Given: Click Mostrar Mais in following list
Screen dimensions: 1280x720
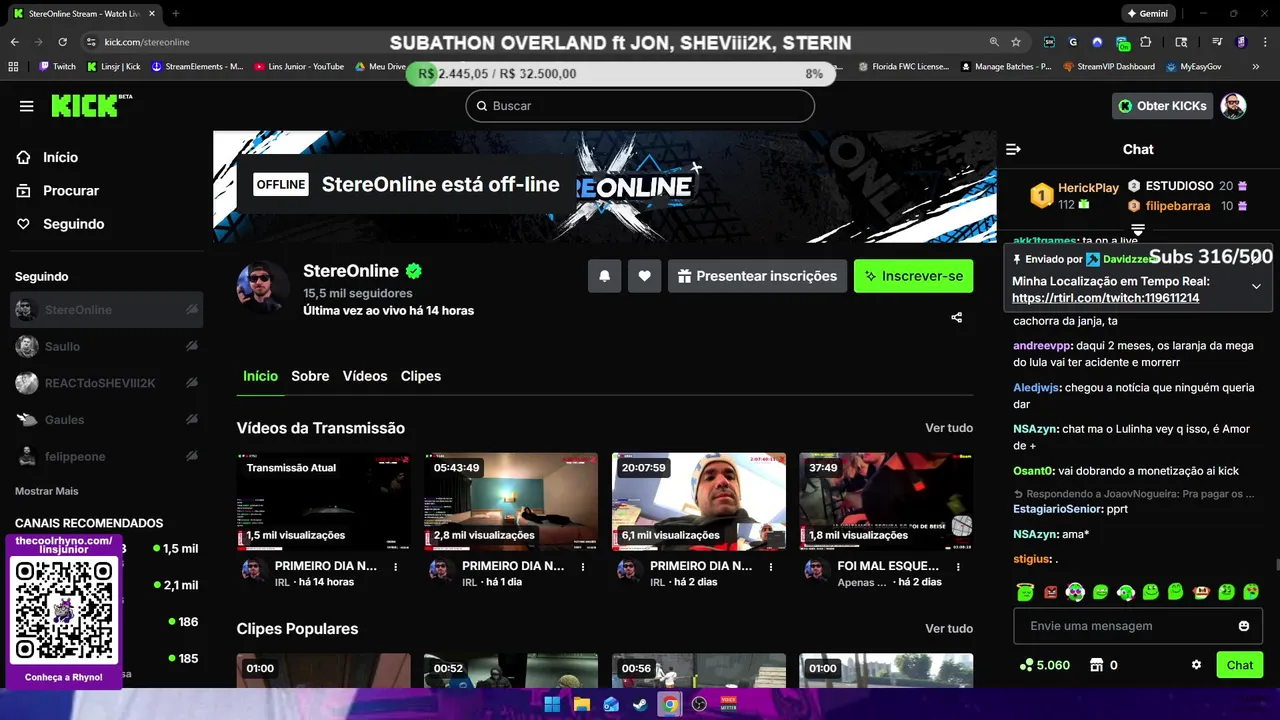Looking at the screenshot, I should point(46,491).
